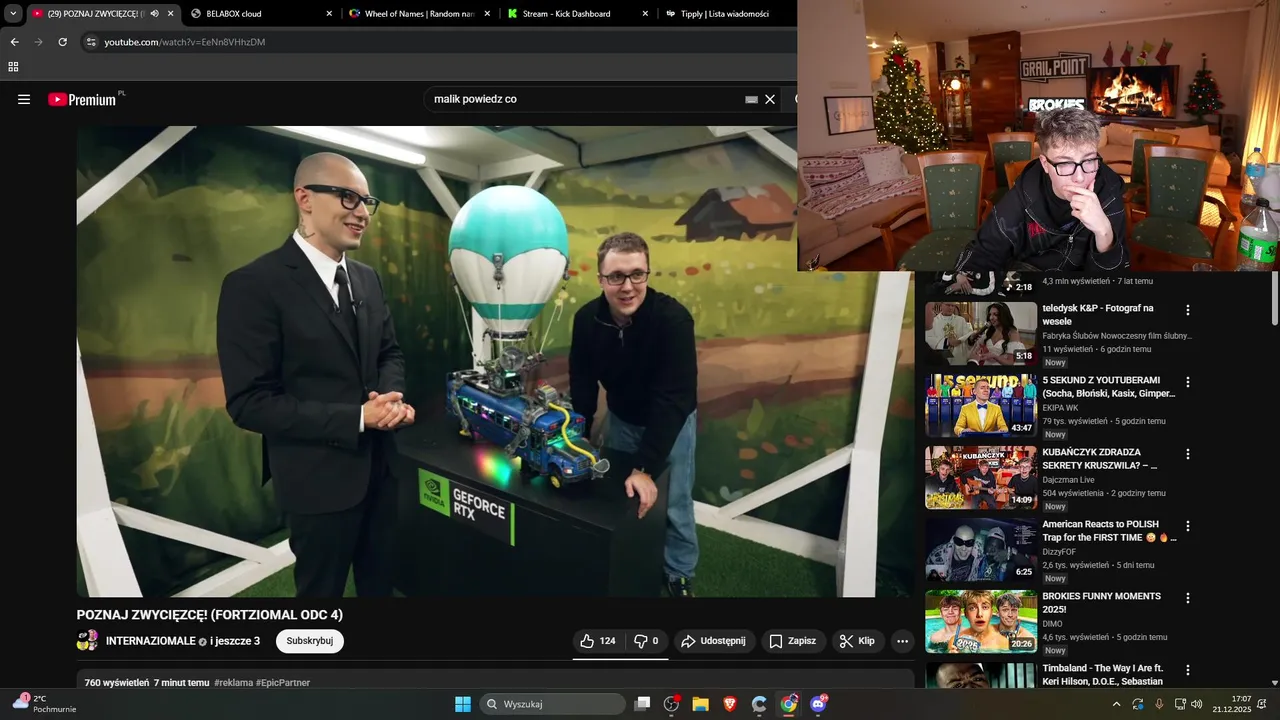This screenshot has height=720, width=1280.
Task: Click the 'EKIPA WK' channel name
Action: coord(1060,408)
